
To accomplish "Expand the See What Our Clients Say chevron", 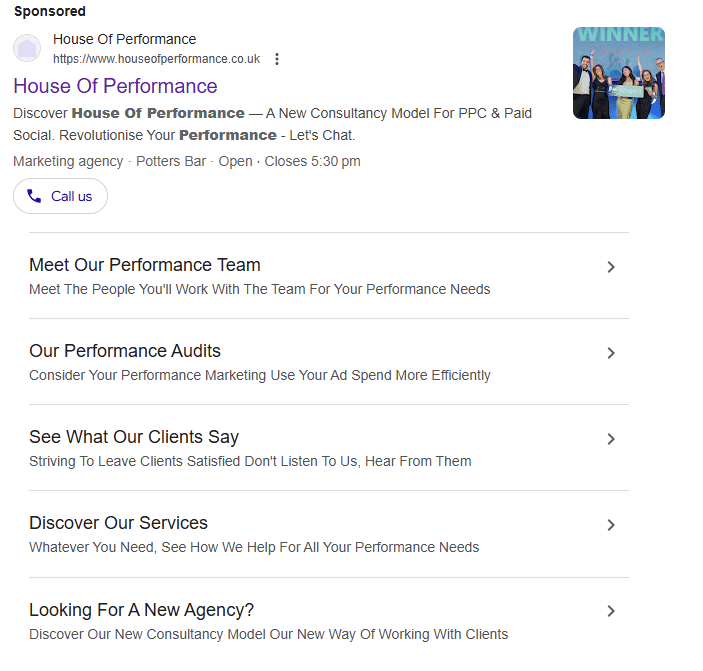I will tap(611, 439).
